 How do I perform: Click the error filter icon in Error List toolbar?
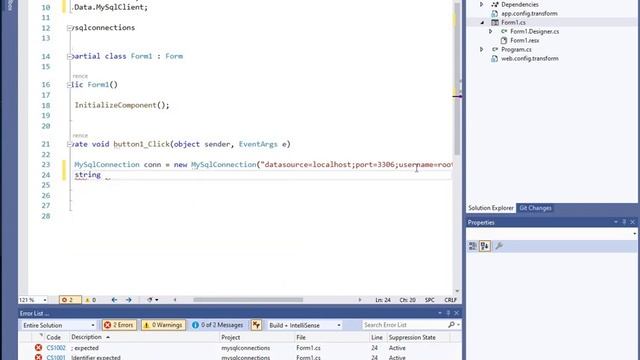coord(256,325)
